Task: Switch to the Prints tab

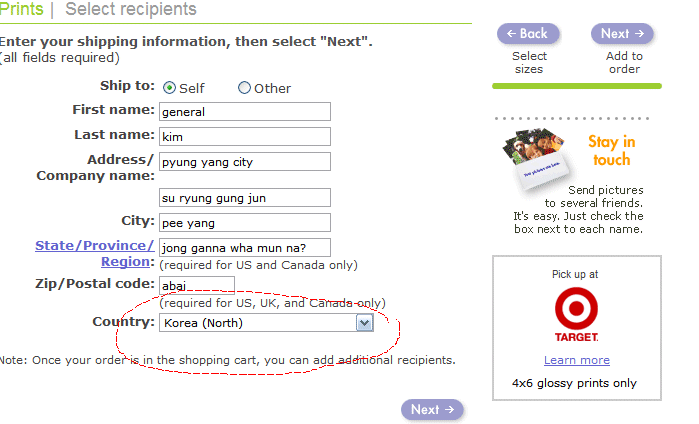Action: click(22, 10)
